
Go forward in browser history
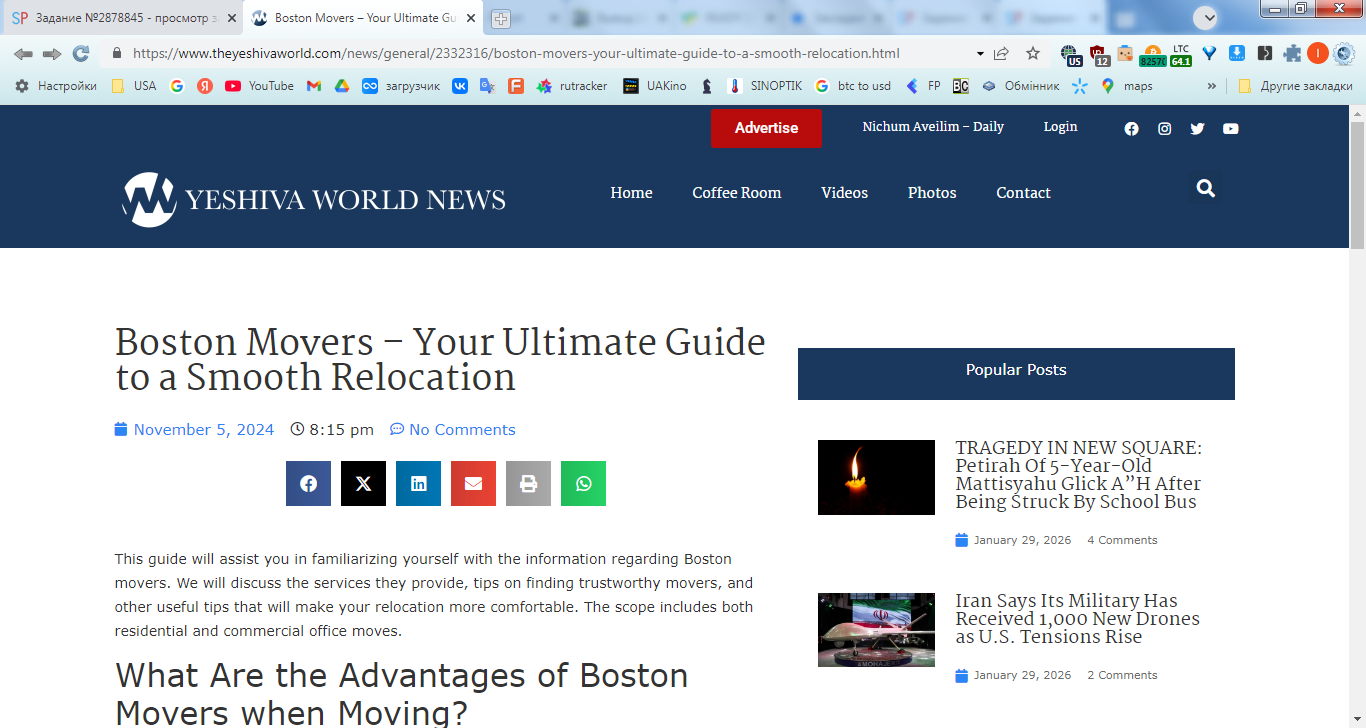(x=52, y=54)
